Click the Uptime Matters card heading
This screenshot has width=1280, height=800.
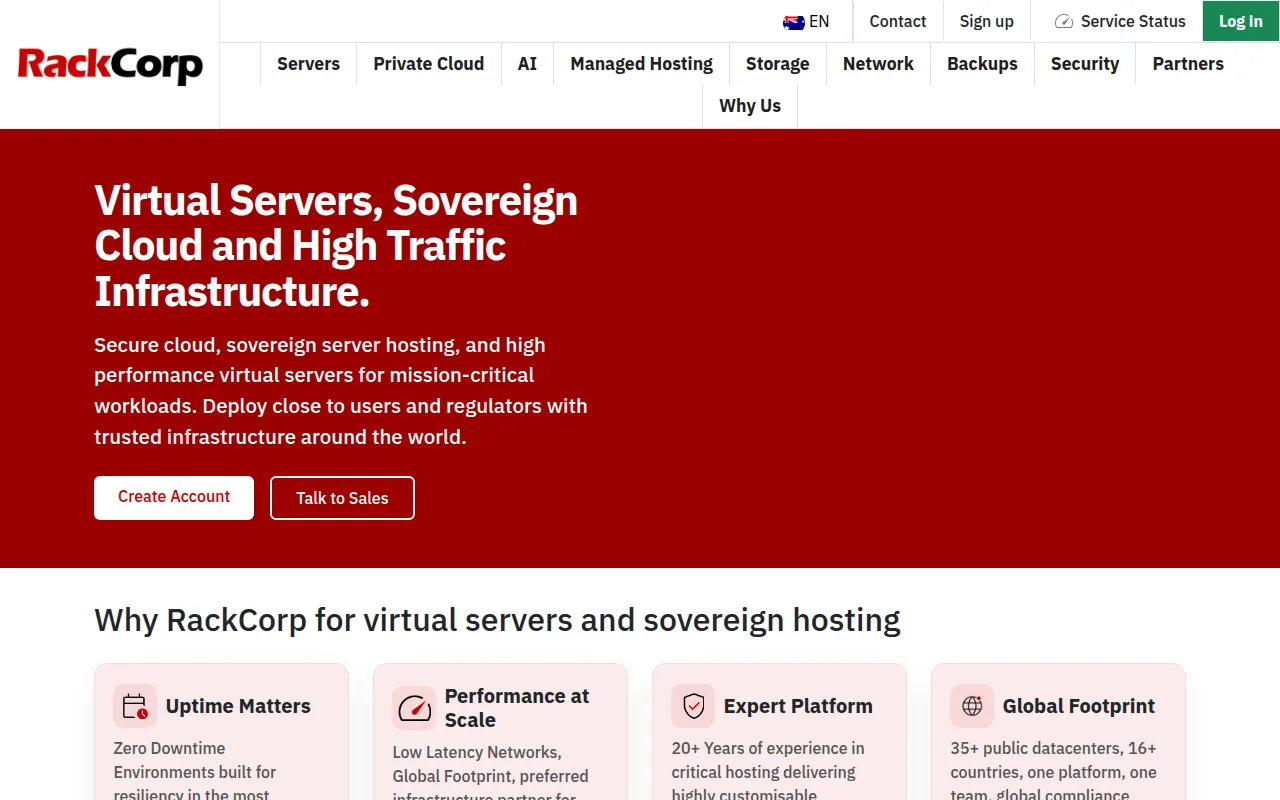(238, 706)
